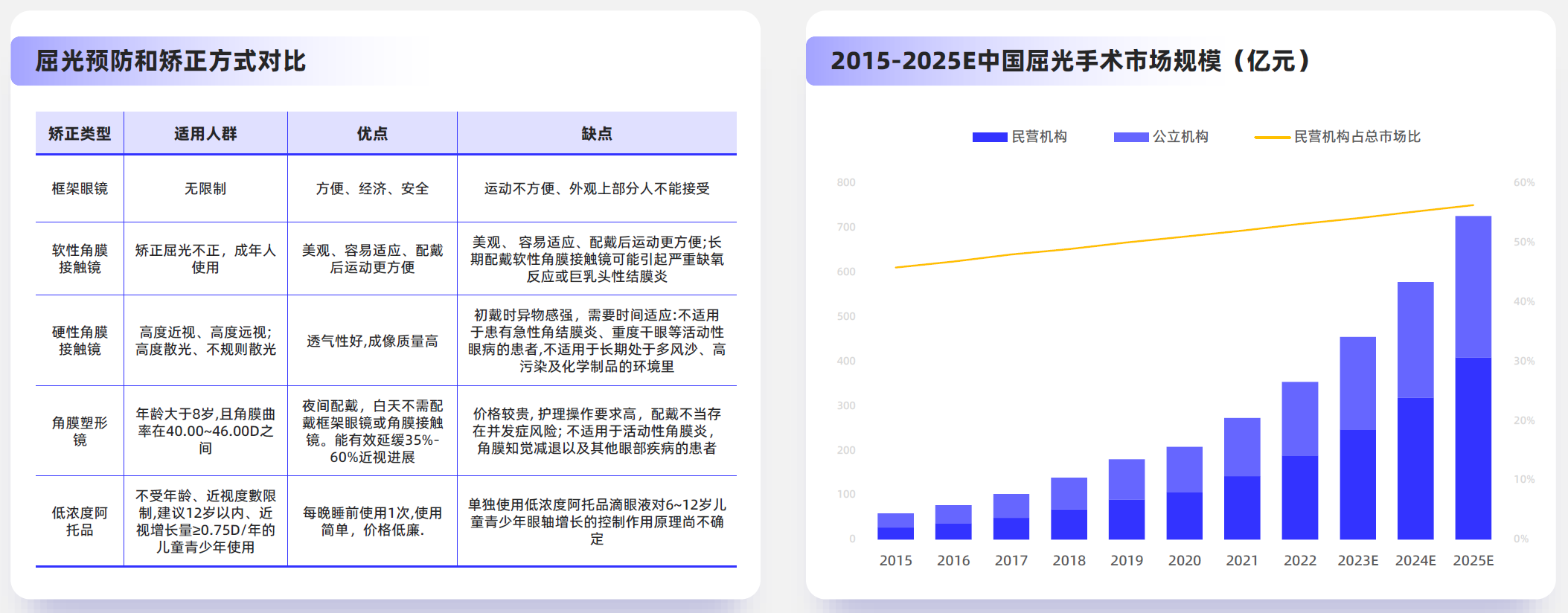Click the 软性角膜接触镜 row label

click(80, 259)
